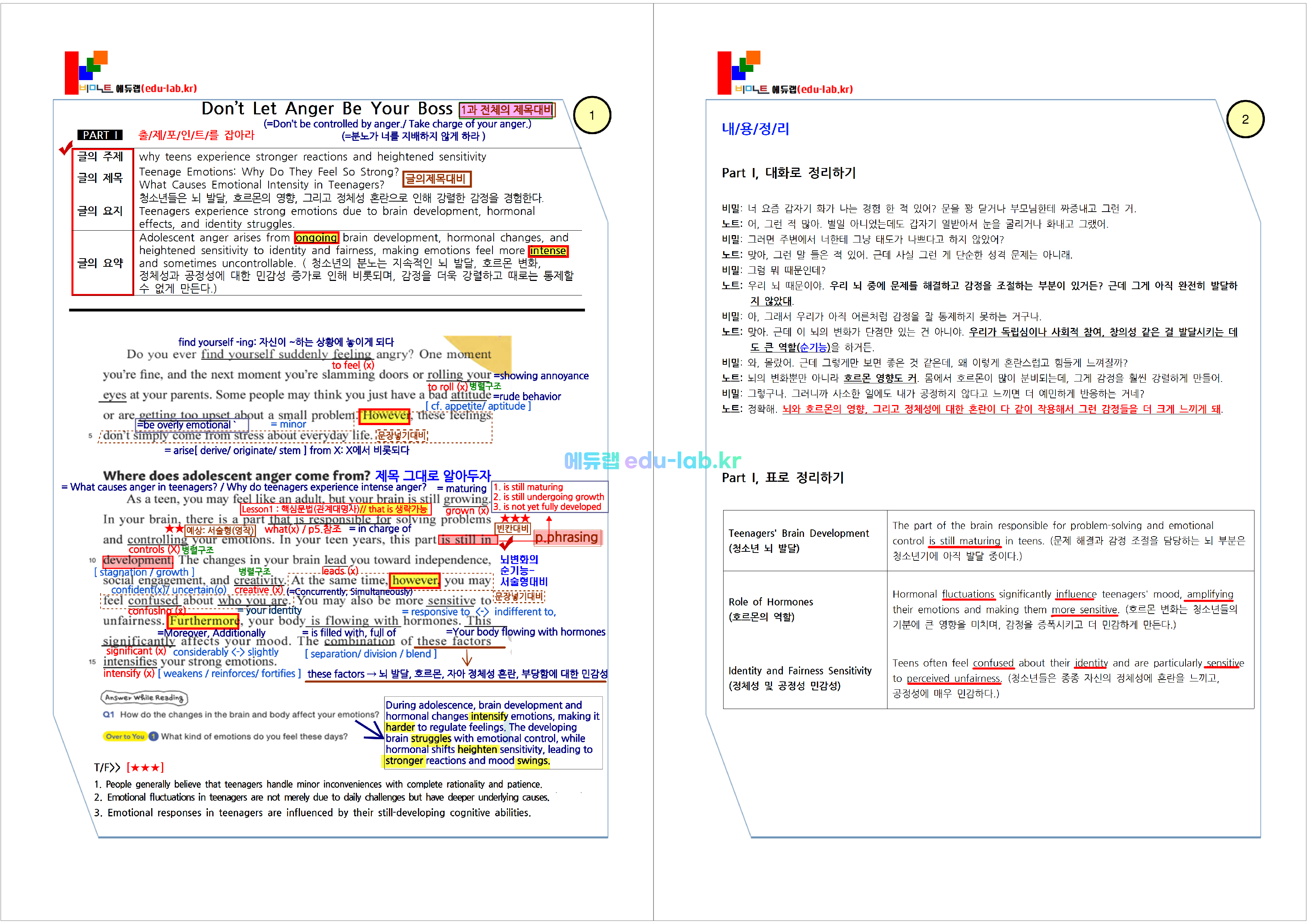The height and width of the screenshot is (924, 1307).
Task: Click the answer box starting "During adolescence, brain development"
Action: click(x=494, y=733)
